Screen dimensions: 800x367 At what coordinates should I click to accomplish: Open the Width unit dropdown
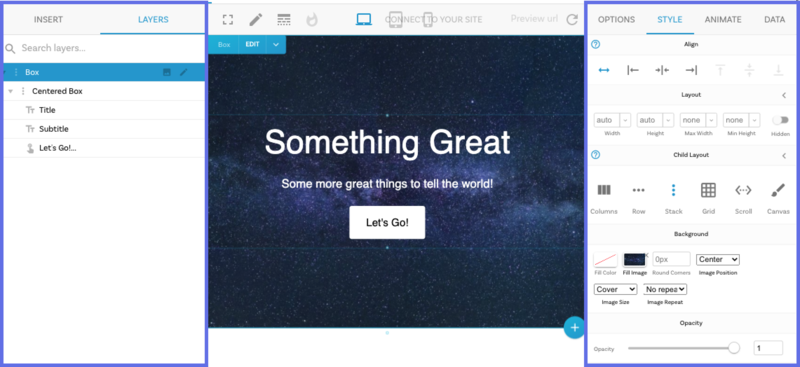pos(626,120)
